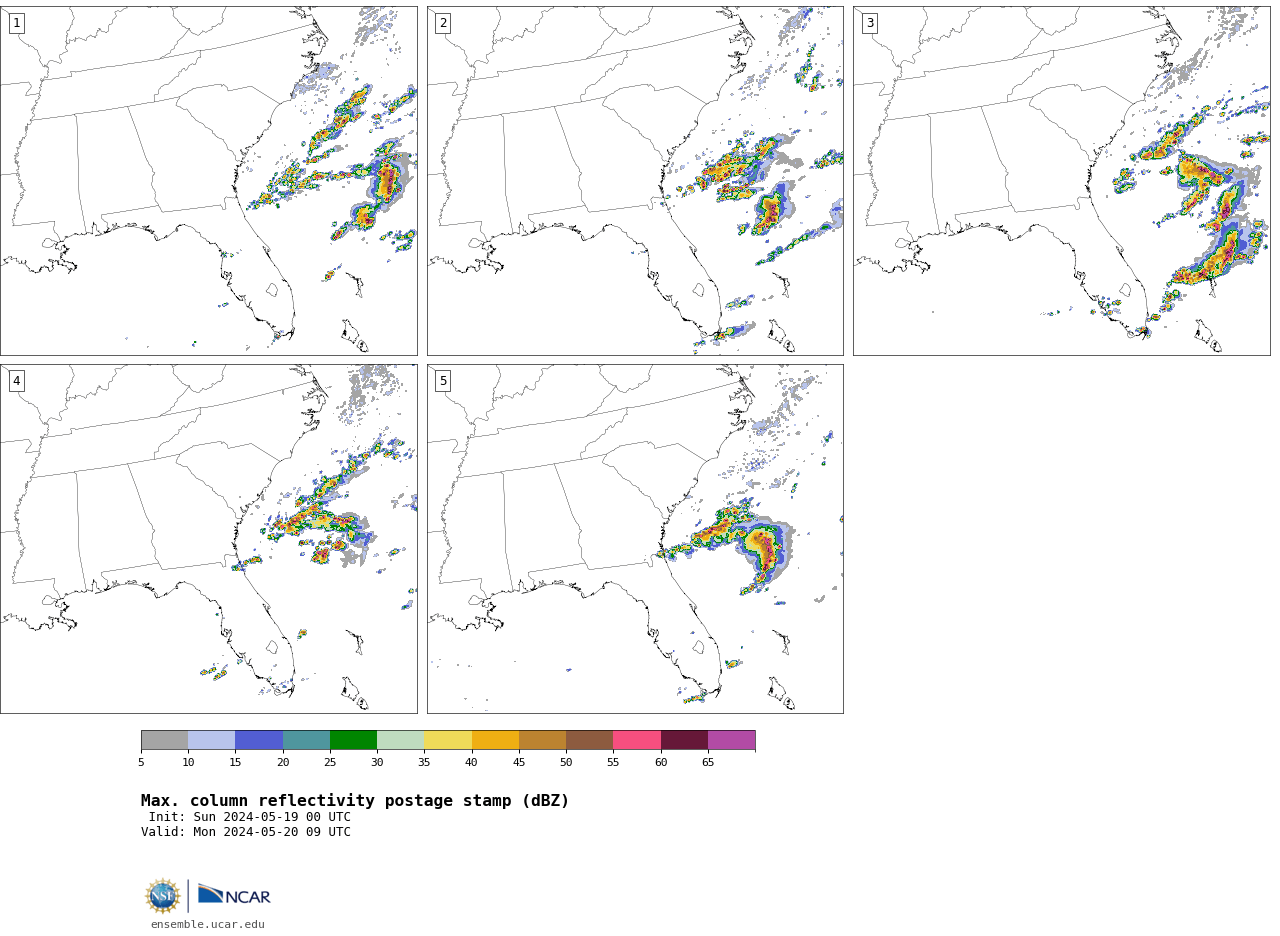Viewport: 1280px width, 936px height.
Task: Click the number label 1 on first panel
Action: click(16, 23)
